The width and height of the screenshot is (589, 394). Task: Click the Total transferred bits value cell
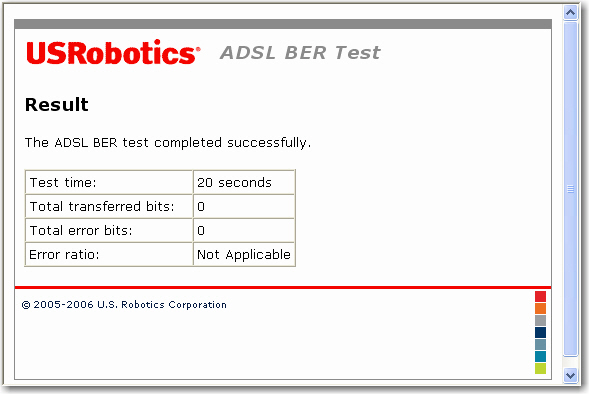point(244,207)
